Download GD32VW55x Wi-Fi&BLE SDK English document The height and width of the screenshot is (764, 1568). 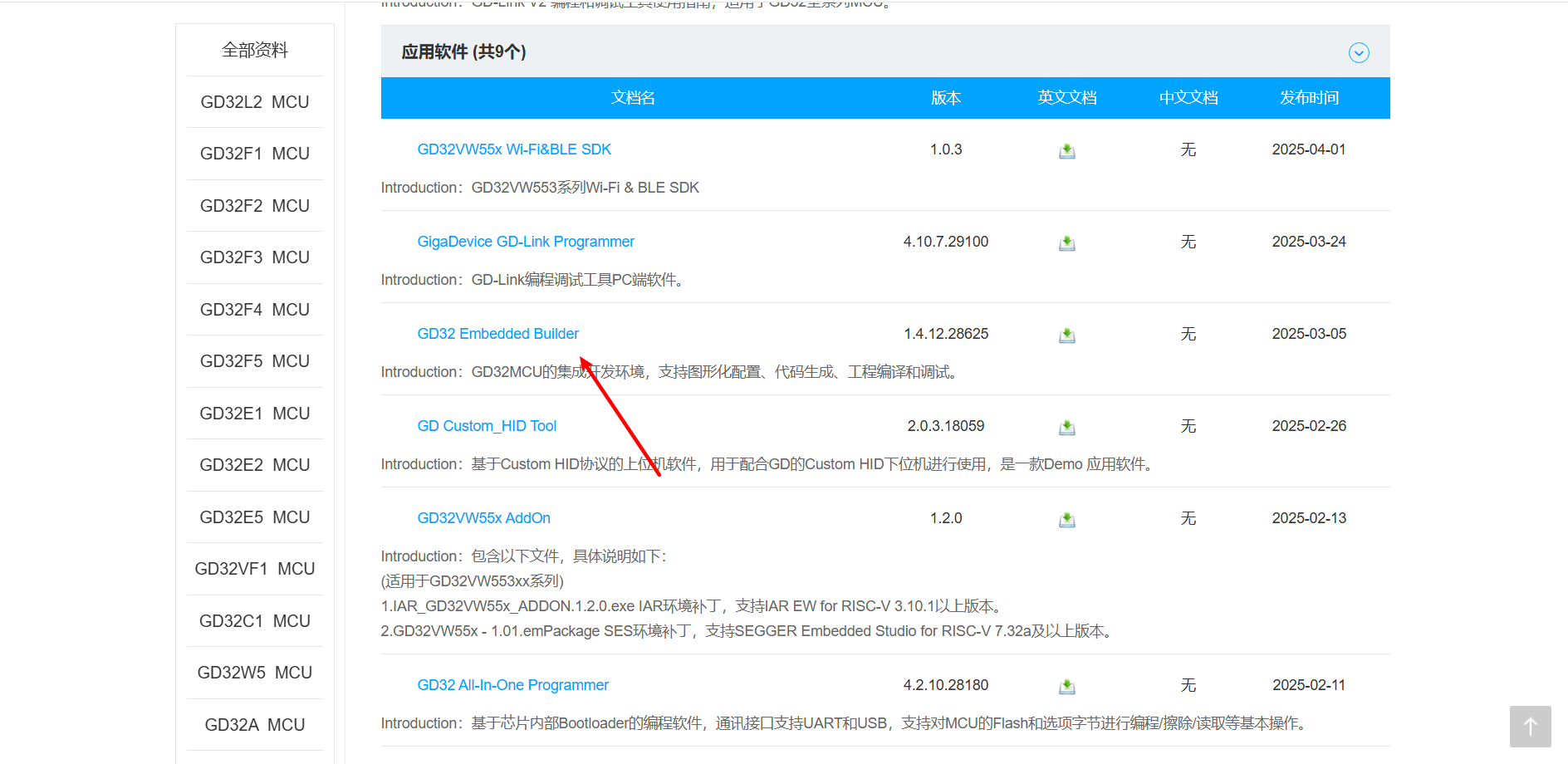tap(1067, 151)
